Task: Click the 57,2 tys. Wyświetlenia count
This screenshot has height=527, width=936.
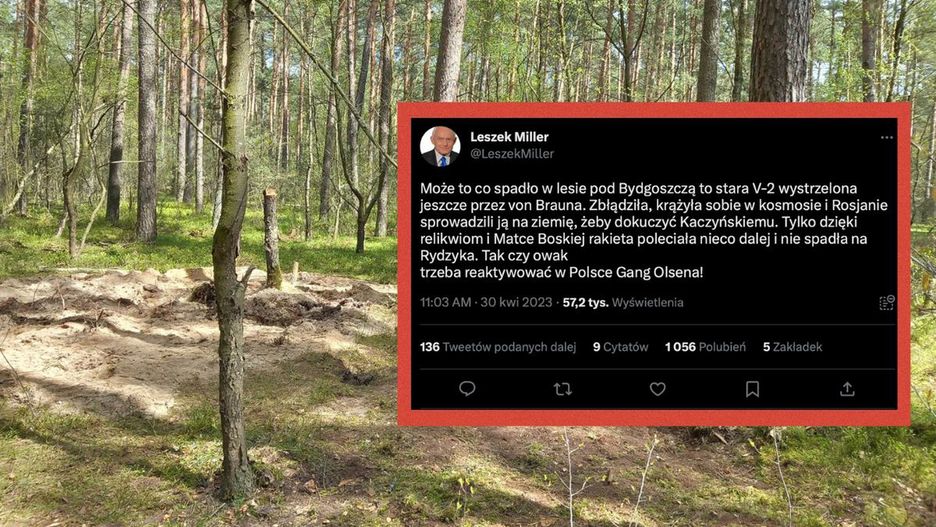Action: pyautogui.click(x=623, y=303)
